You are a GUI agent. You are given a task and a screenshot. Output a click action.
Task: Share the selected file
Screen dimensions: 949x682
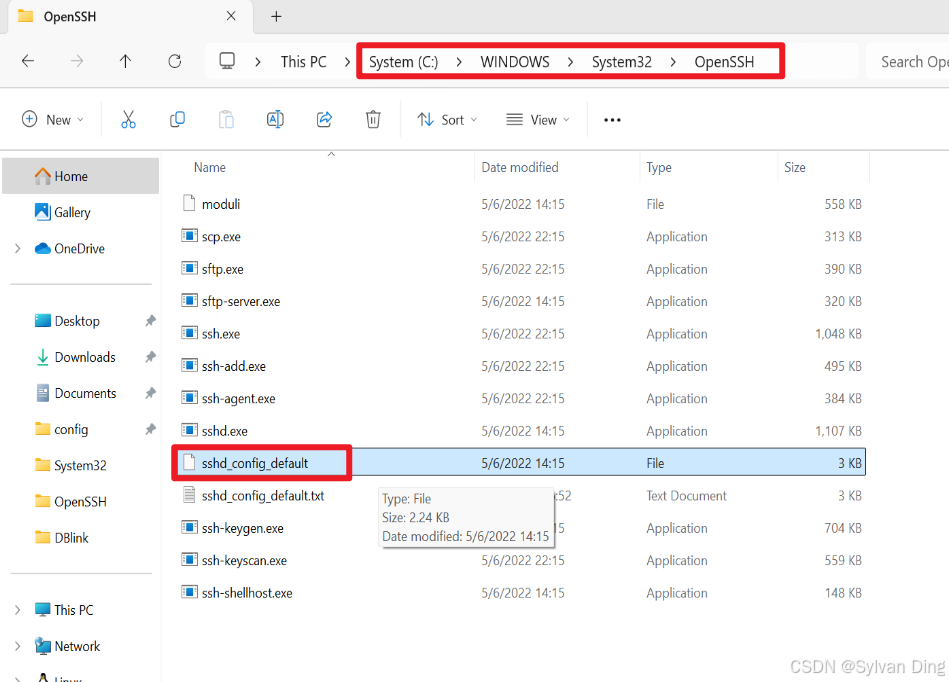[x=324, y=120]
